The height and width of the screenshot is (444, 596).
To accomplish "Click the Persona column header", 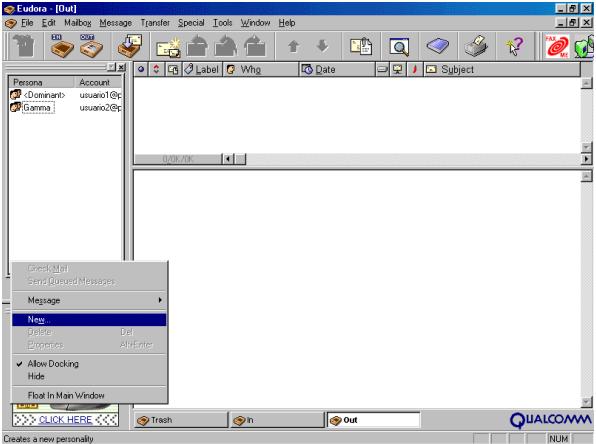I will [x=41, y=82].
